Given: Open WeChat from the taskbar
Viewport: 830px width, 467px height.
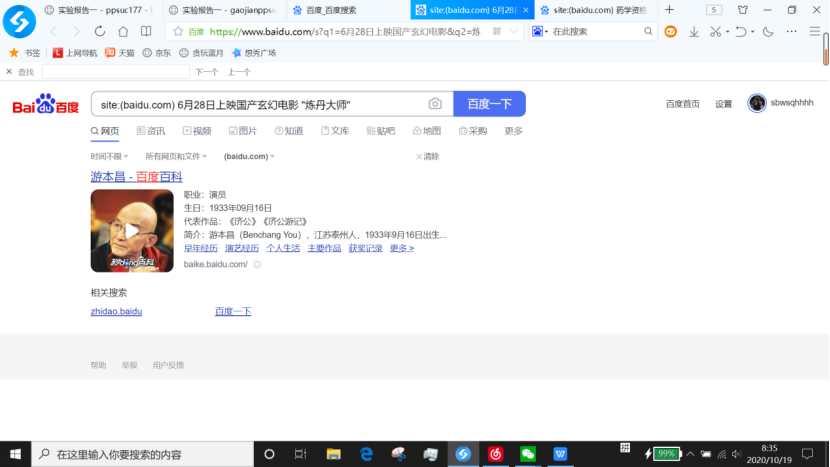Looking at the screenshot, I should [528, 454].
